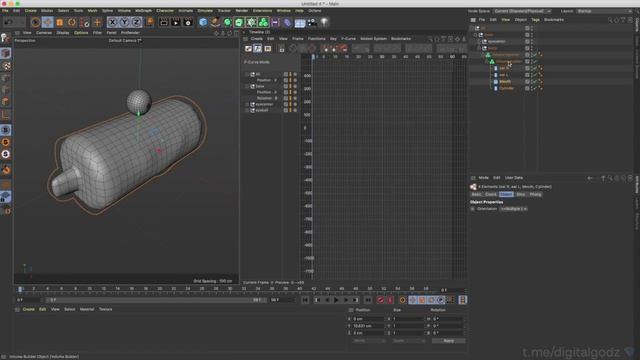Open the green generators palette
The height and width of the screenshot is (360, 640).
point(227,22)
